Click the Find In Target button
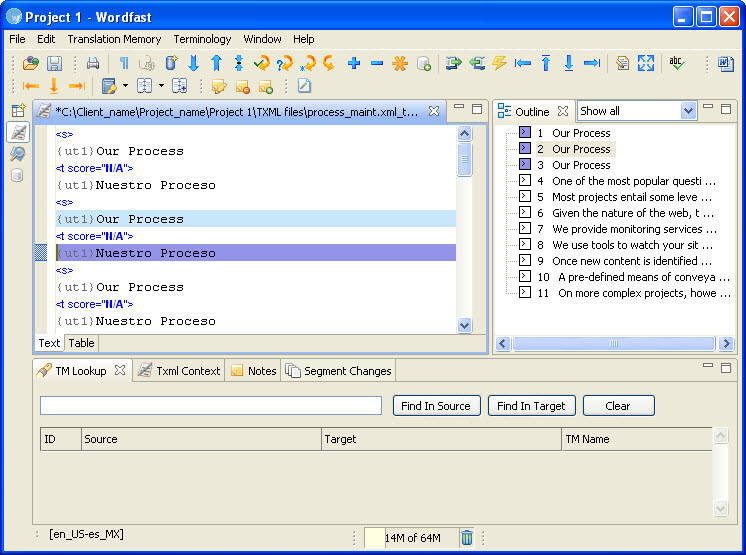This screenshot has width=746, height=555. tap(531, 406)
